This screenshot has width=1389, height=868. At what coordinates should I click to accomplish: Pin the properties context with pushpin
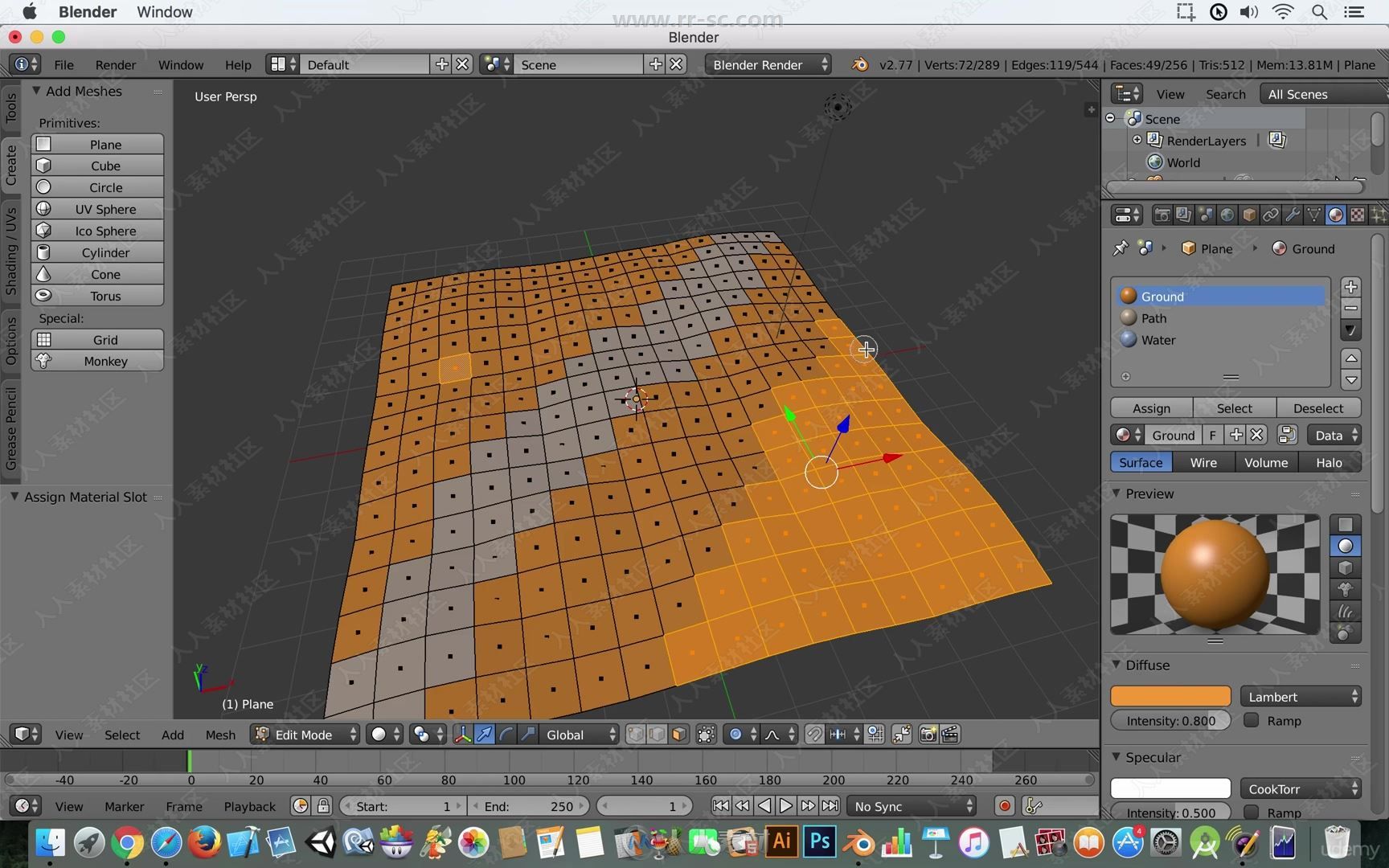pyautogui.click(x=1121, y=248)
